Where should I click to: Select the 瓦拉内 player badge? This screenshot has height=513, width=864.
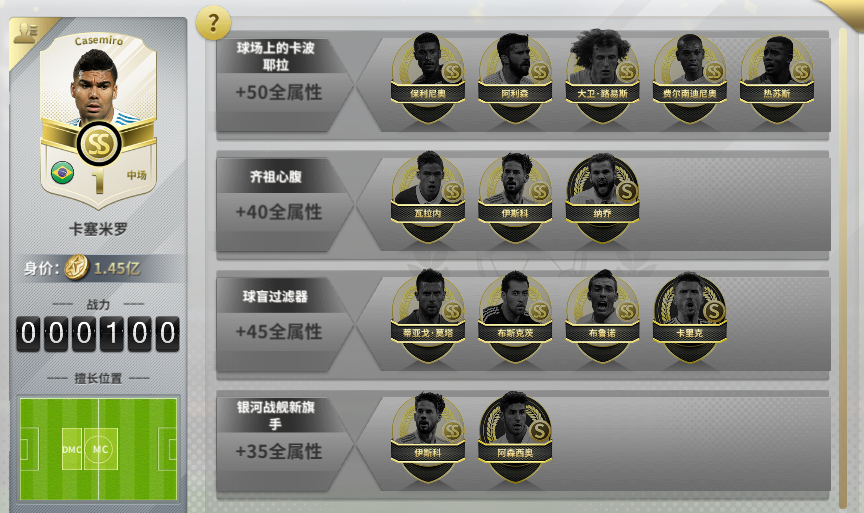pyautogui.click(x=428, y=197)
